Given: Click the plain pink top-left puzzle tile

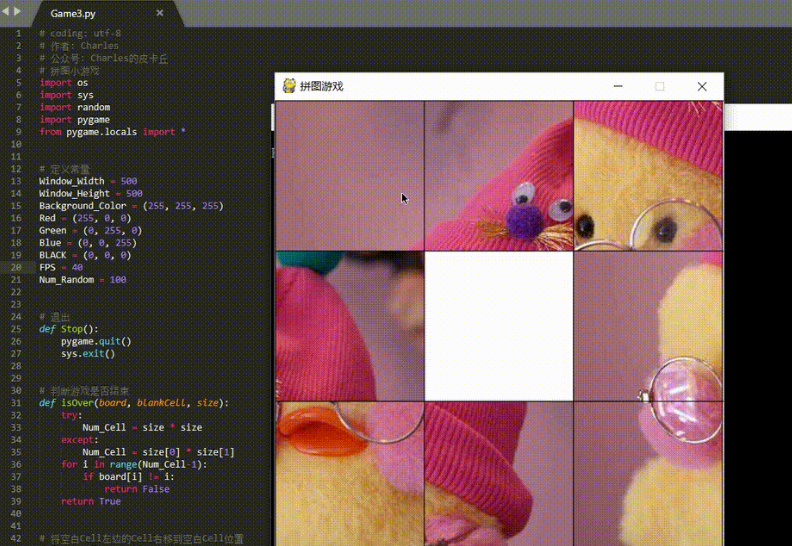Looking at the screenshot, I should click(350, 176).
